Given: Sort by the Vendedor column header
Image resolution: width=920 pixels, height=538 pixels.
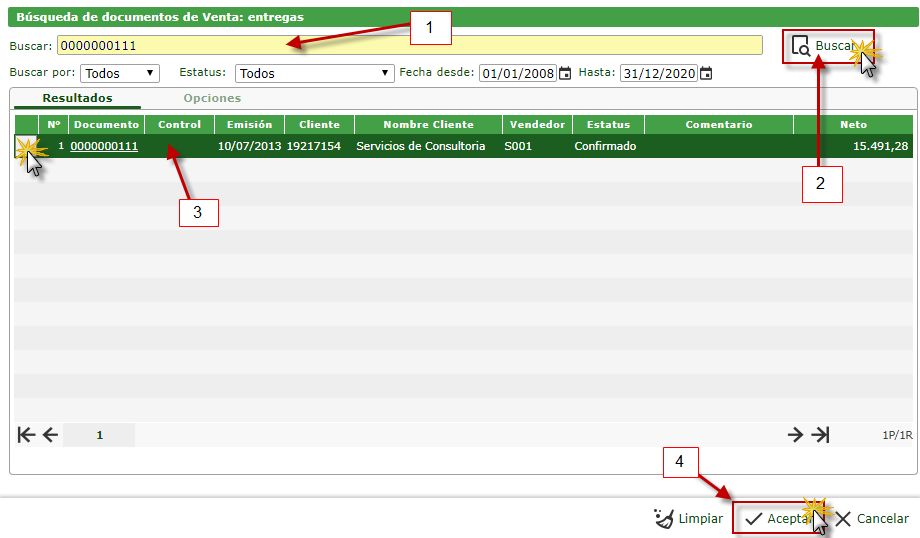Looking at the screenshot, I should point(537,124).
